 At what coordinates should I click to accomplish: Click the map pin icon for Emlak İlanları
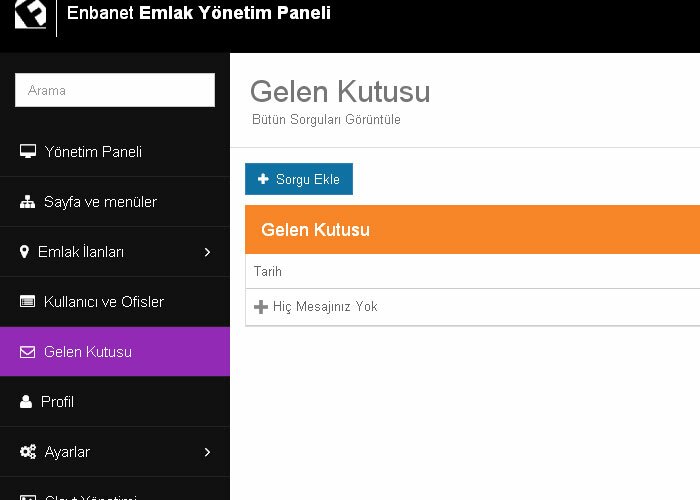click(x=24, y=252)
